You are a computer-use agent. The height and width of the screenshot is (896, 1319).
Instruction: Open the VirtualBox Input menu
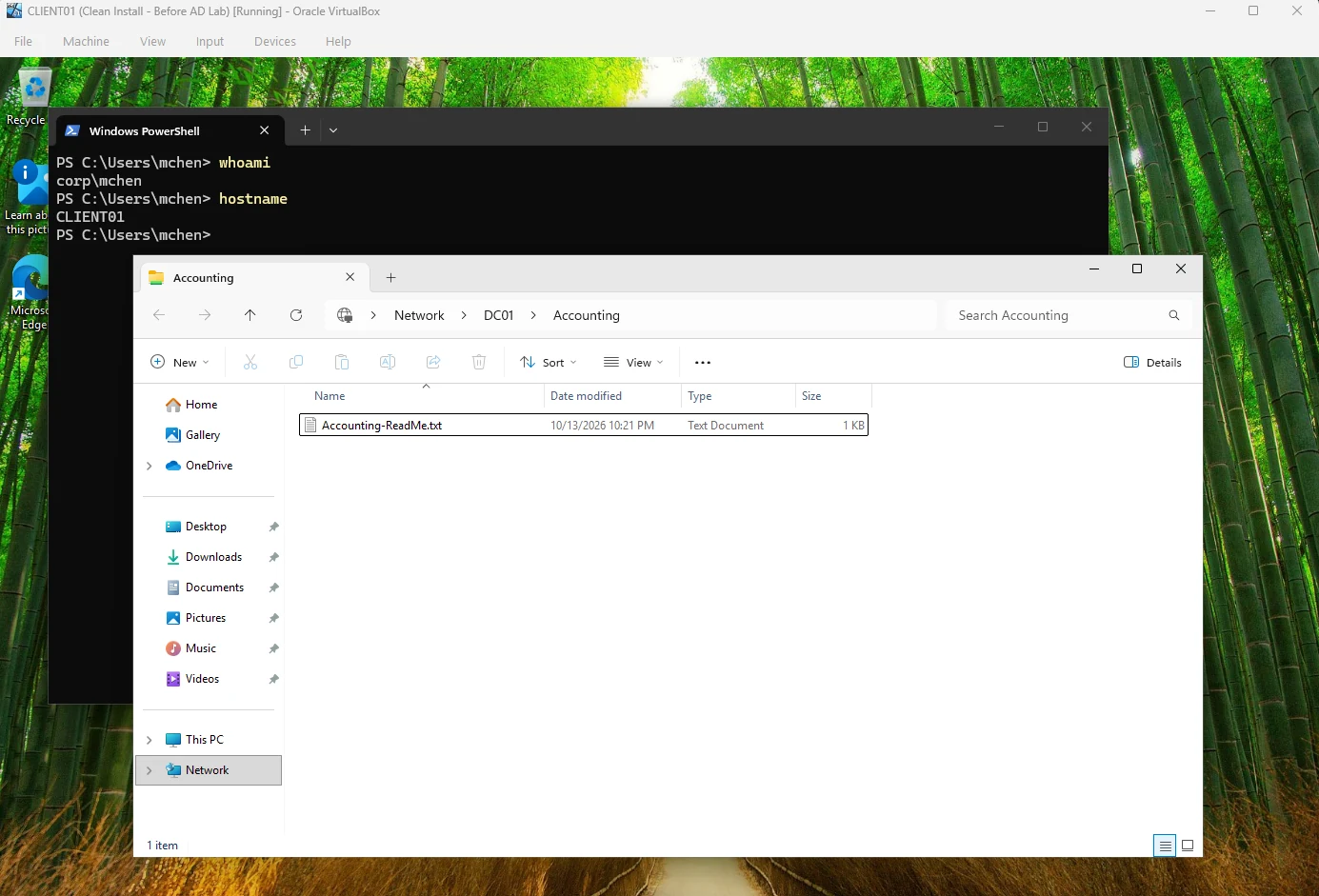point(210,41)
